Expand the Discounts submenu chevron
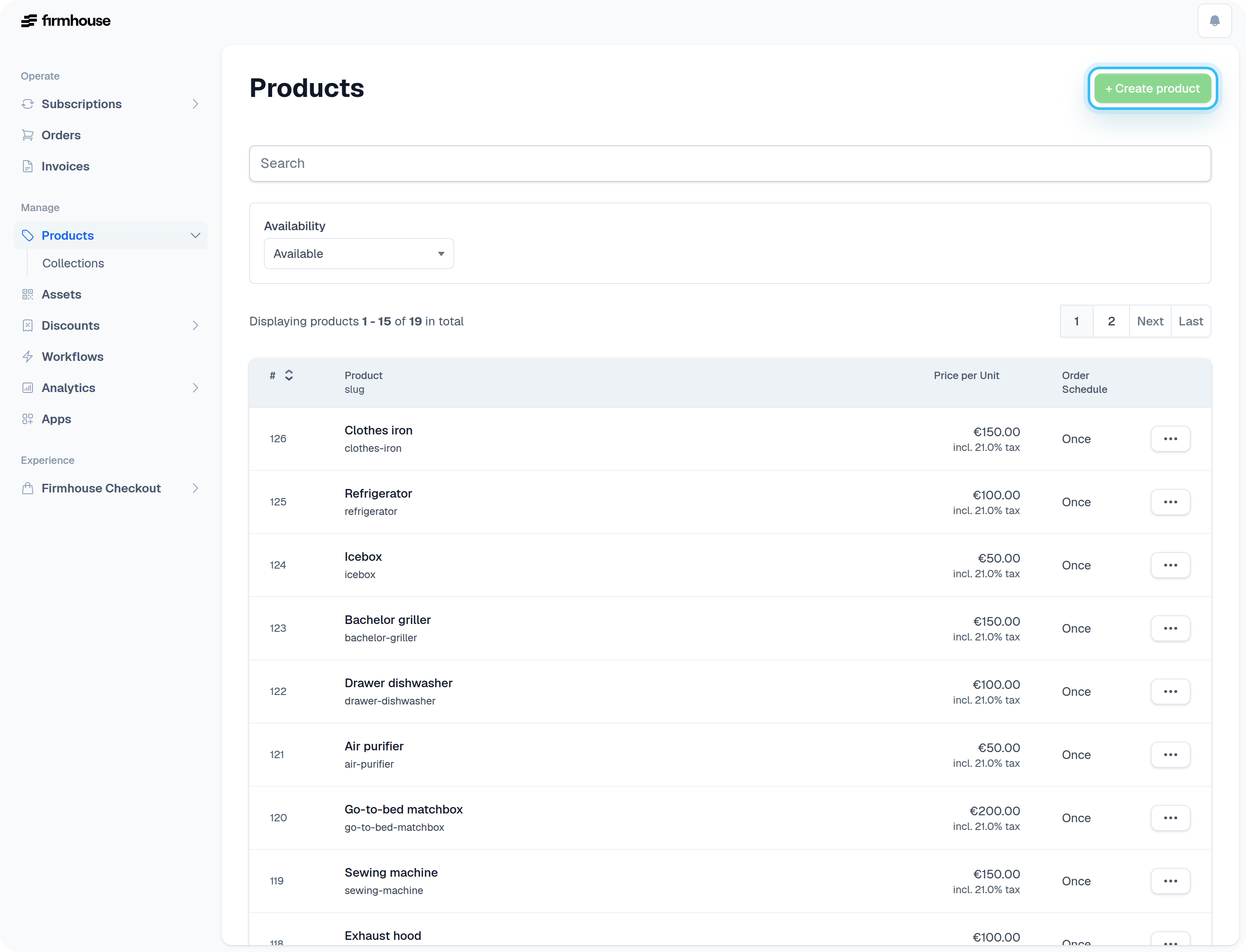 (196, 325)
